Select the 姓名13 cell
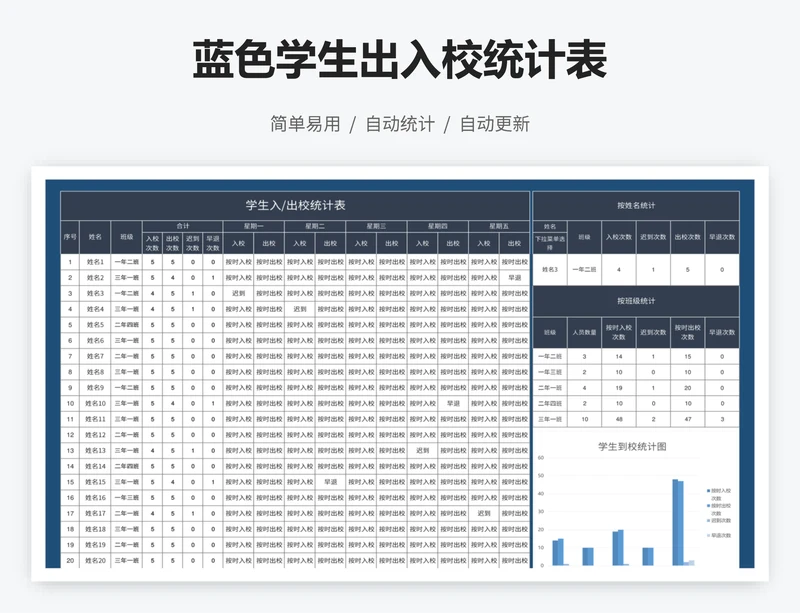The width and height of the screenshot is (800, 613). point(95,451)
